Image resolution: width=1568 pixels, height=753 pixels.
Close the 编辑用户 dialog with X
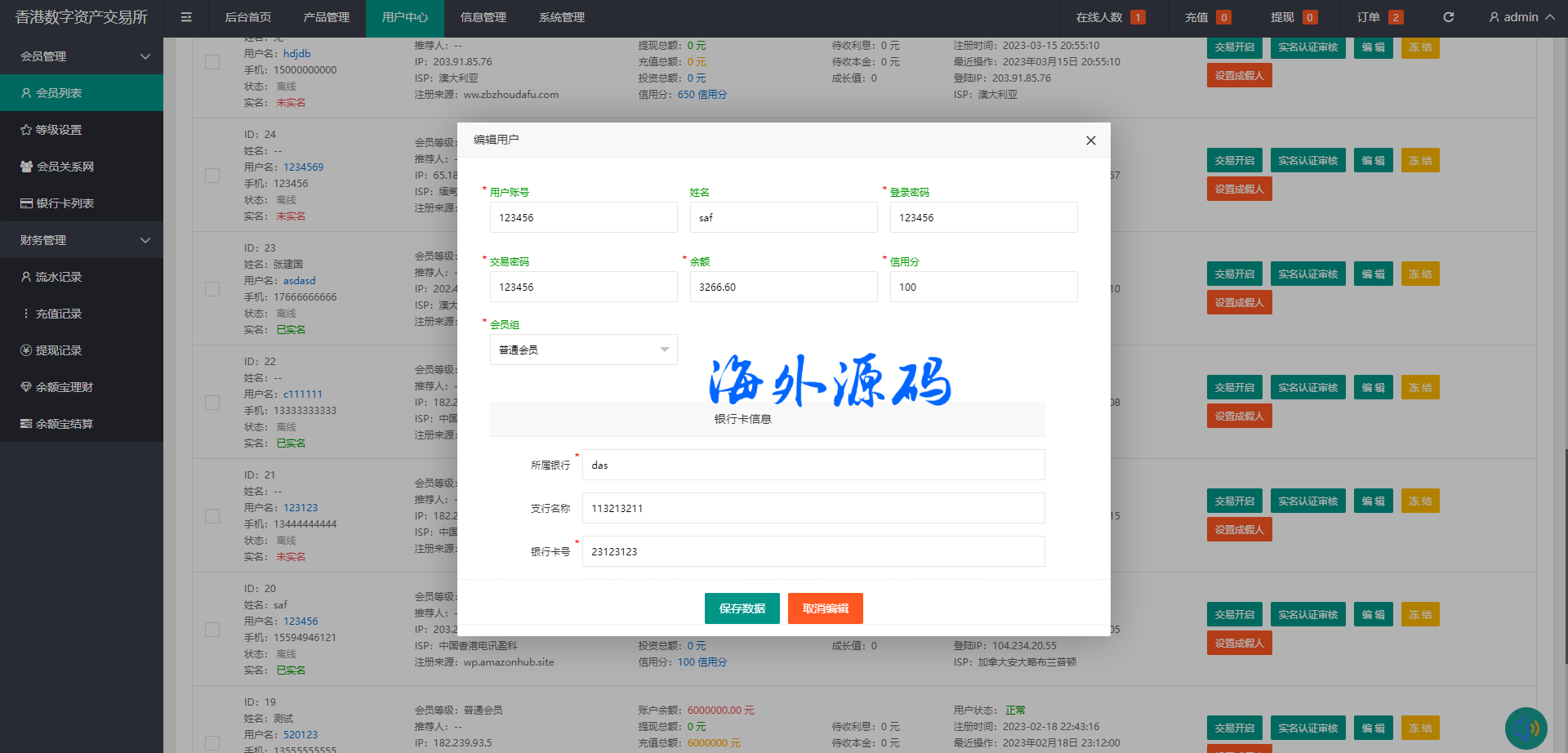pyautogui.click(x=1090, y=140)
